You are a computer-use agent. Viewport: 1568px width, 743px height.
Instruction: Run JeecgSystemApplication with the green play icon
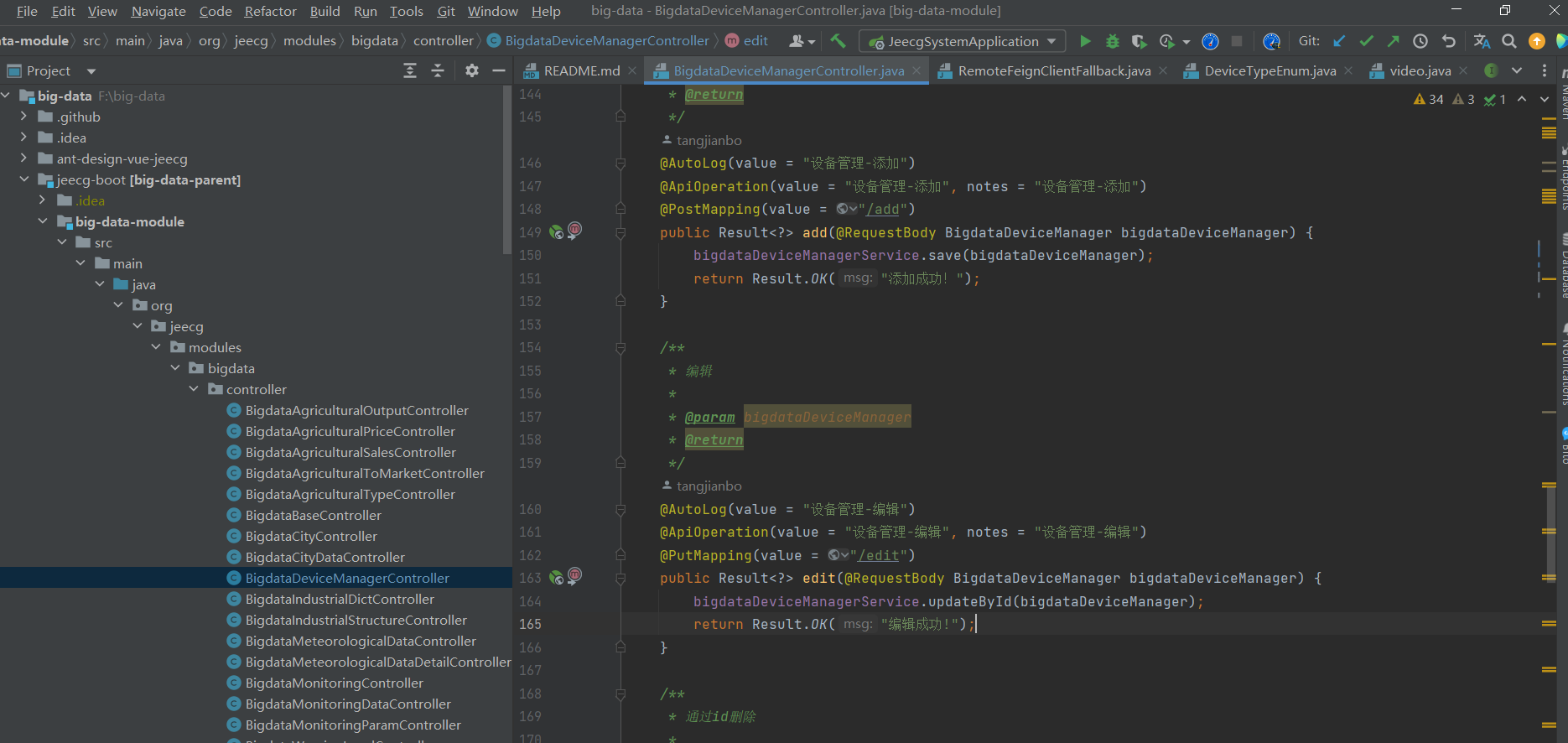1085,41
